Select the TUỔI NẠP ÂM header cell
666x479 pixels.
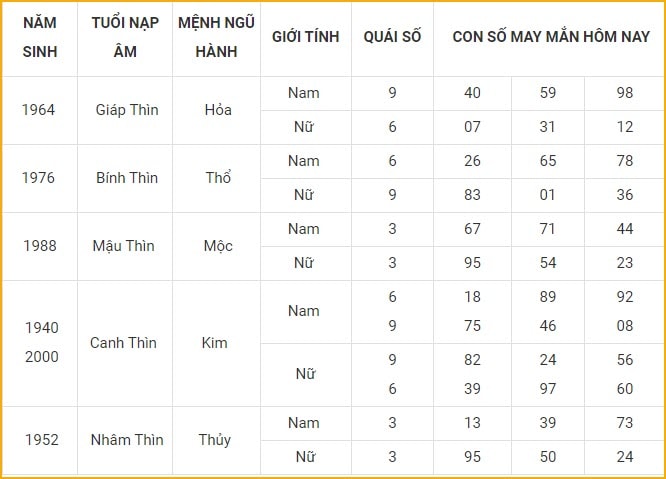click(125, 37)
